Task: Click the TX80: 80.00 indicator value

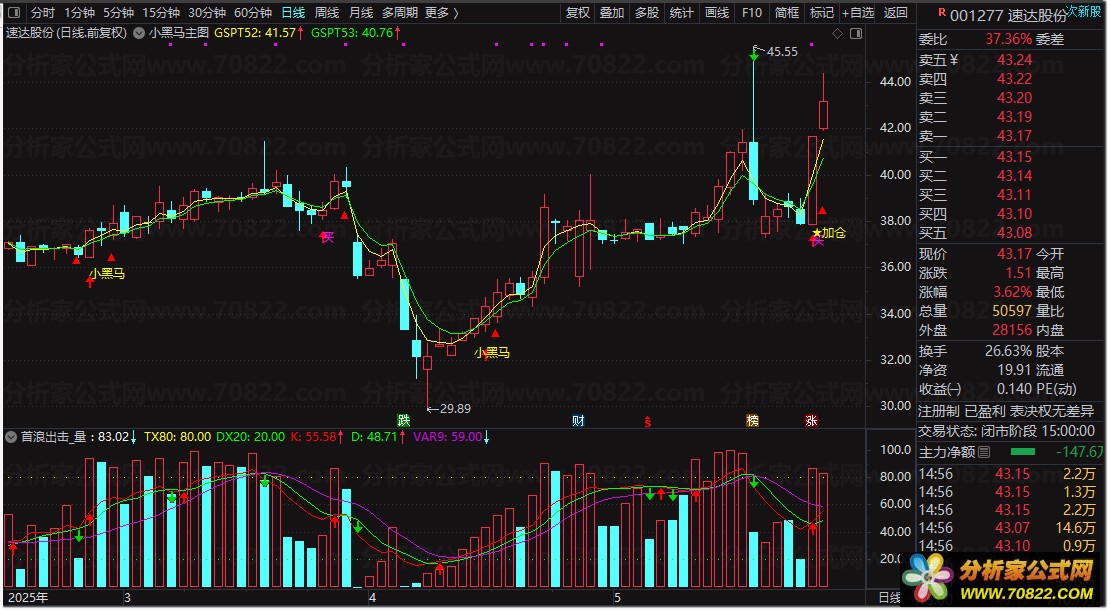Action: point(177,437)
